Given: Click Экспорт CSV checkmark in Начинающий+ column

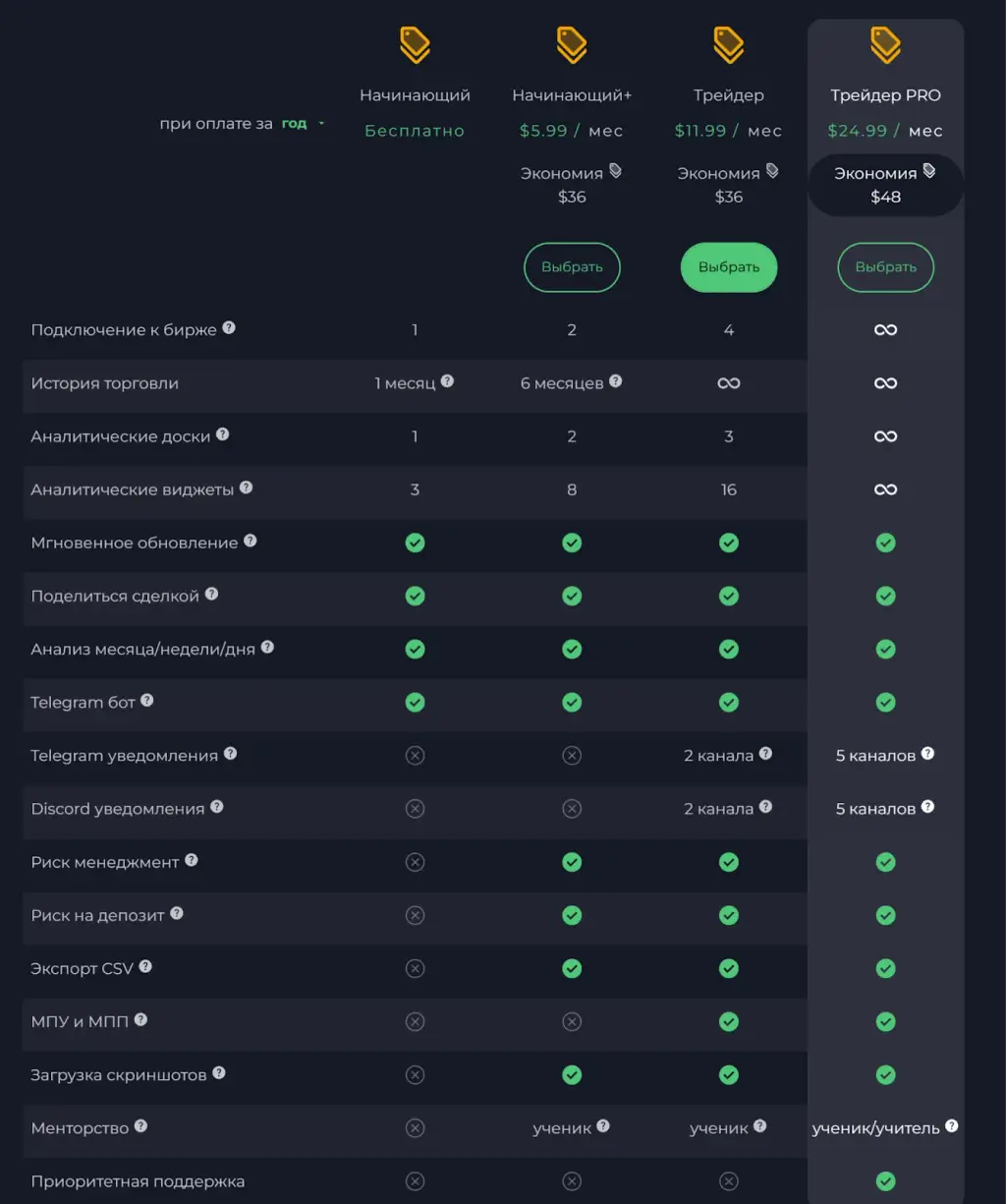Looking at the screenshot, I should click(572, 969).
